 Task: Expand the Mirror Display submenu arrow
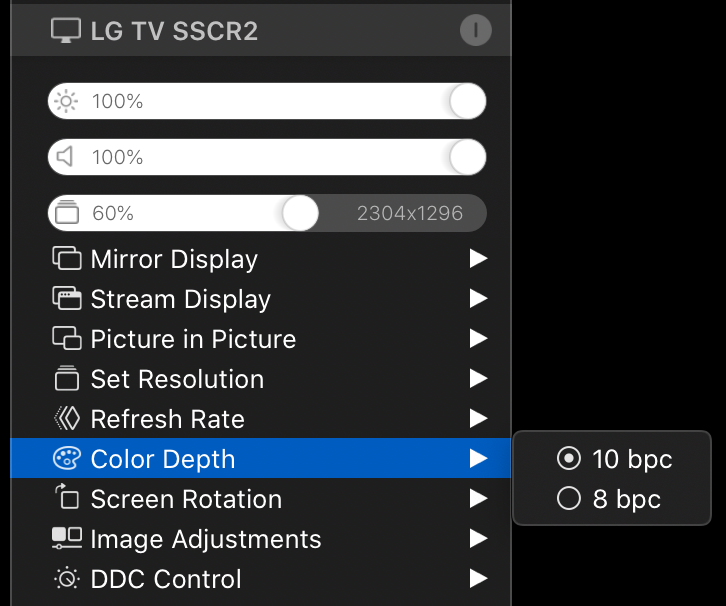478,259
